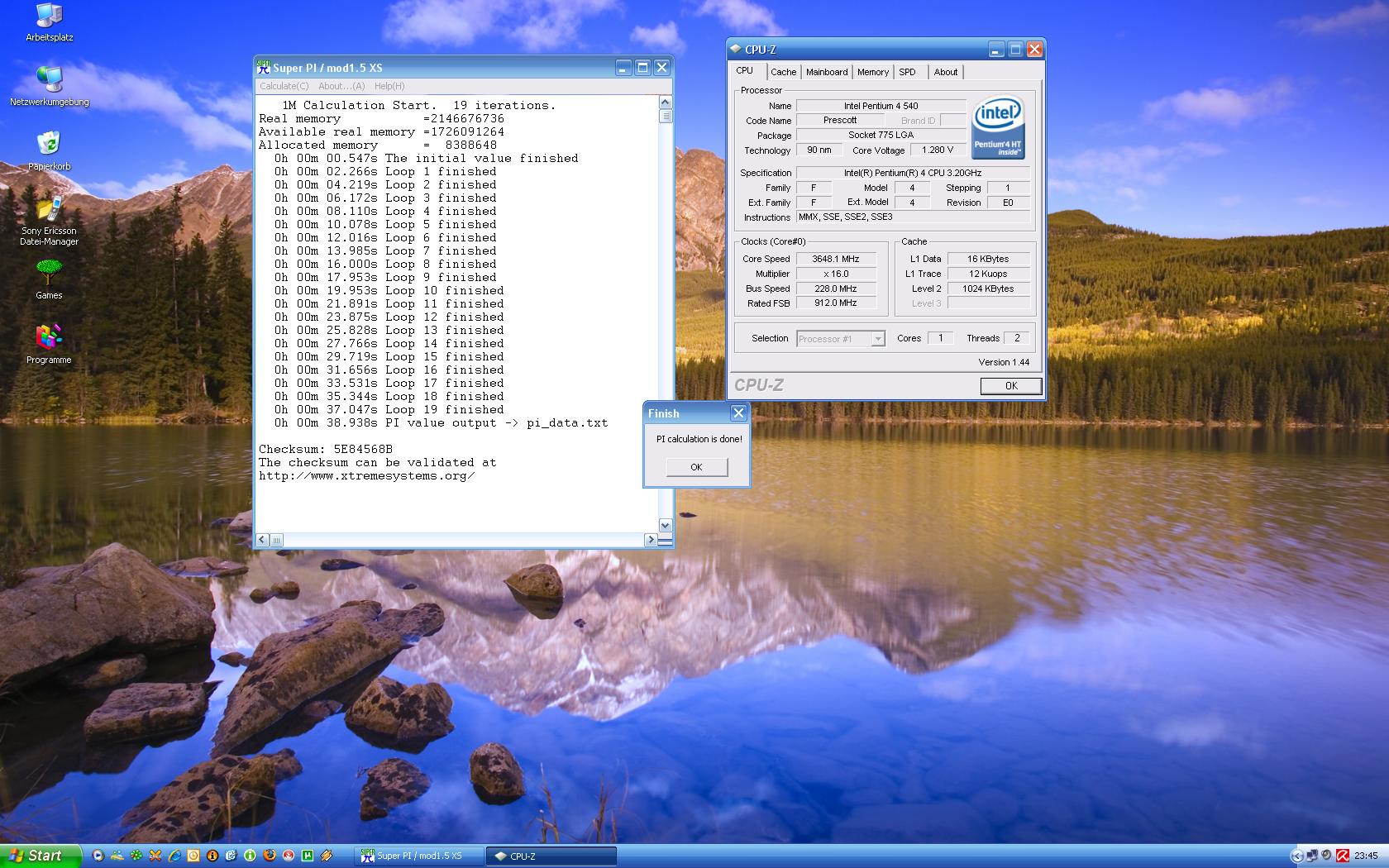
Task: Open the Help(H) menu in Super PI
Action: 389,86
